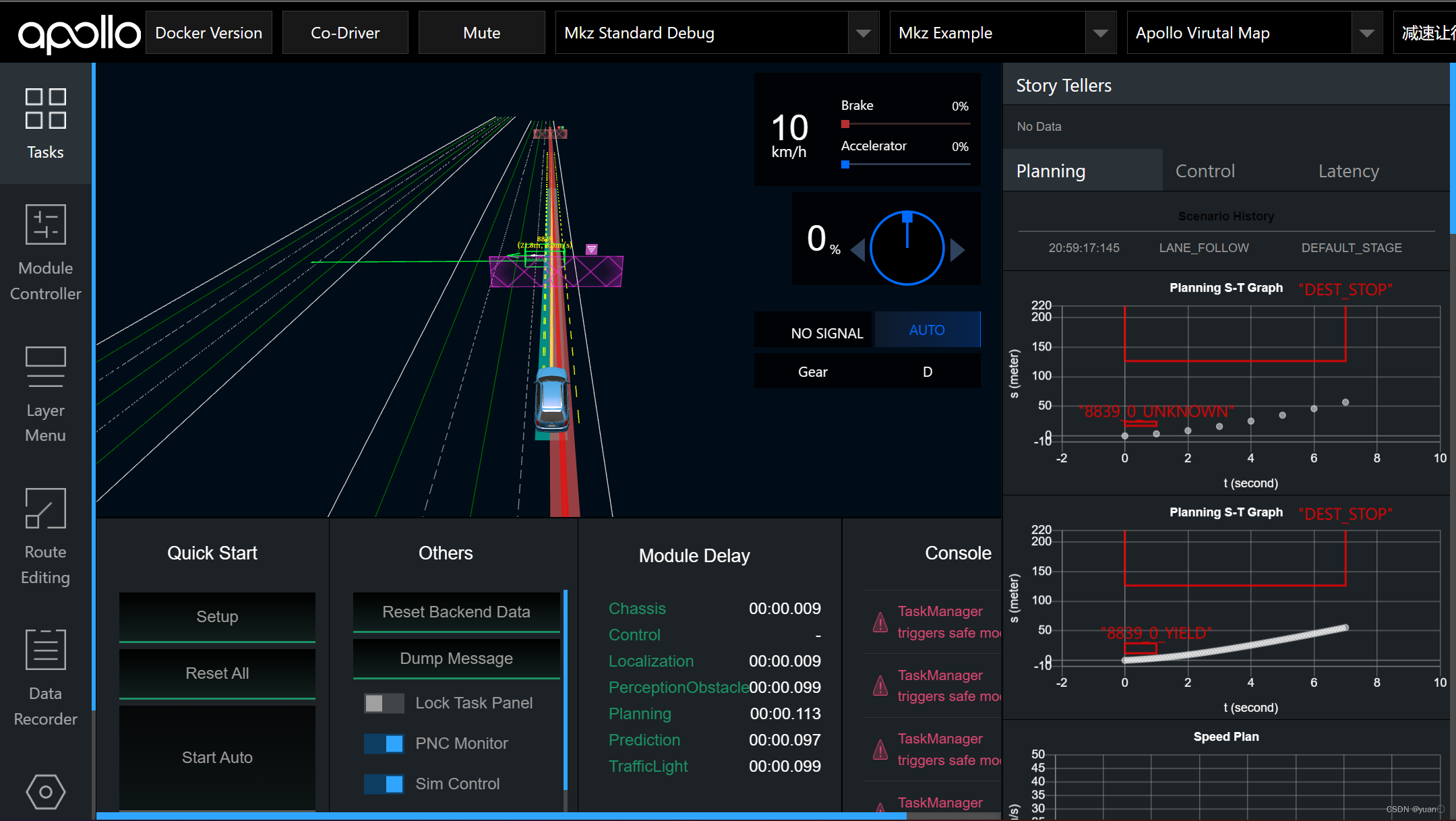Open the Mkz Example vehicle dropdown

pos(1100,33)
